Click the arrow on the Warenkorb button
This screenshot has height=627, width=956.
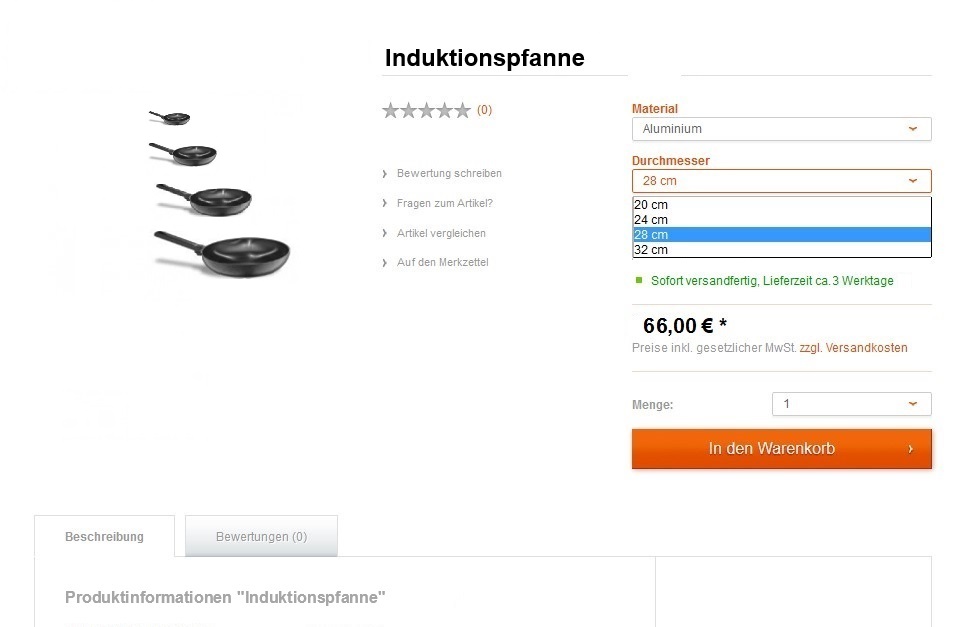(910, 449)
